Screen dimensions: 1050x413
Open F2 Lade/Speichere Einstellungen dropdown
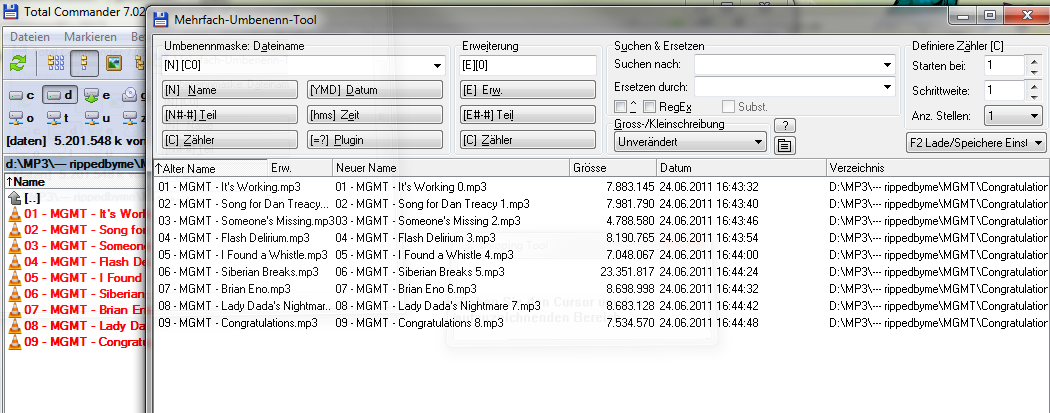point(975,143)
